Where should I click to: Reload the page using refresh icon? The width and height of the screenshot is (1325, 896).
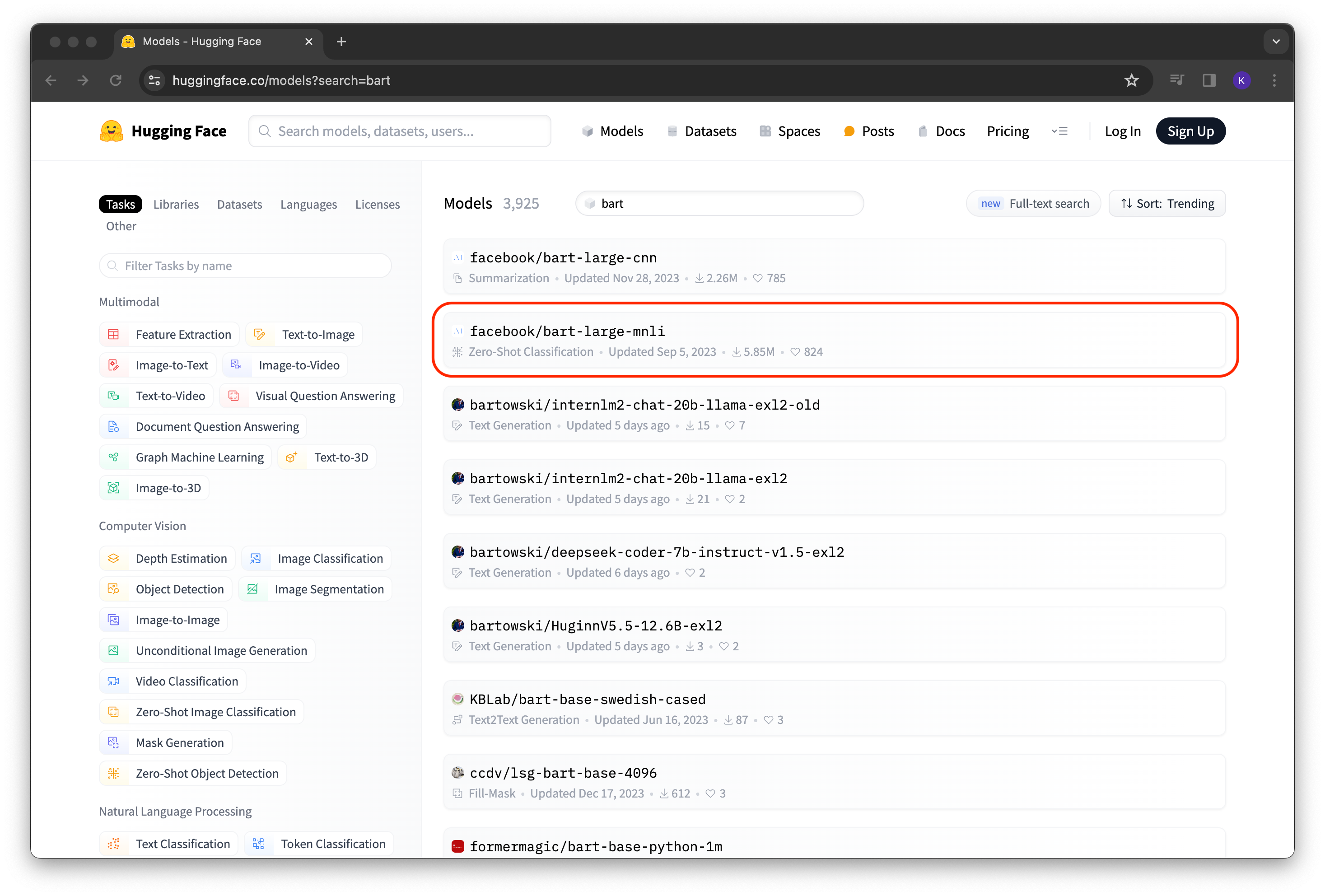(x=116, y=80)
